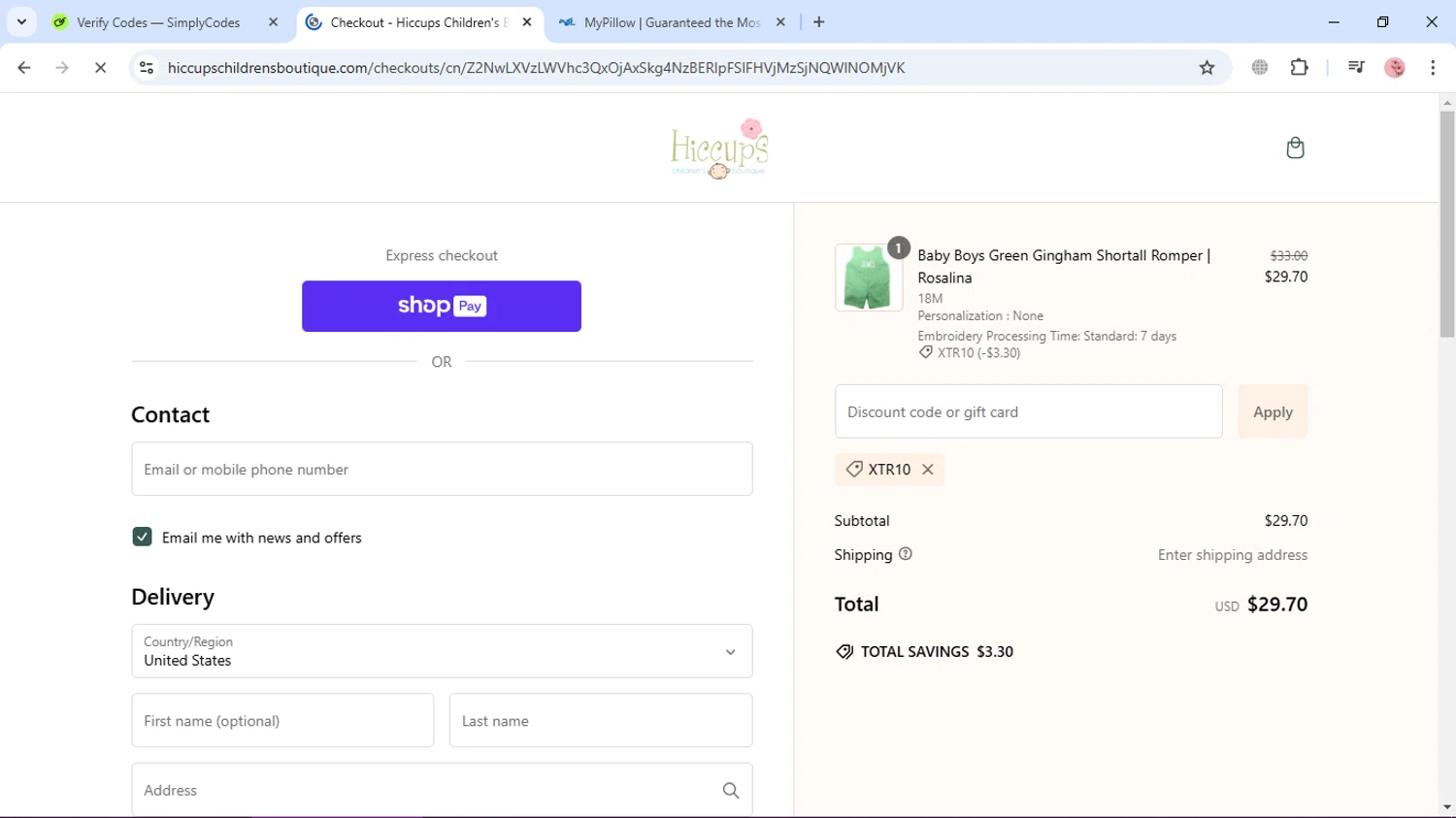Click the Baby Boys Green Gingham Shortall Romper title
The width and height of the screenshot is (1456, 818).
pyautogui.click(x=1064, y=267)
